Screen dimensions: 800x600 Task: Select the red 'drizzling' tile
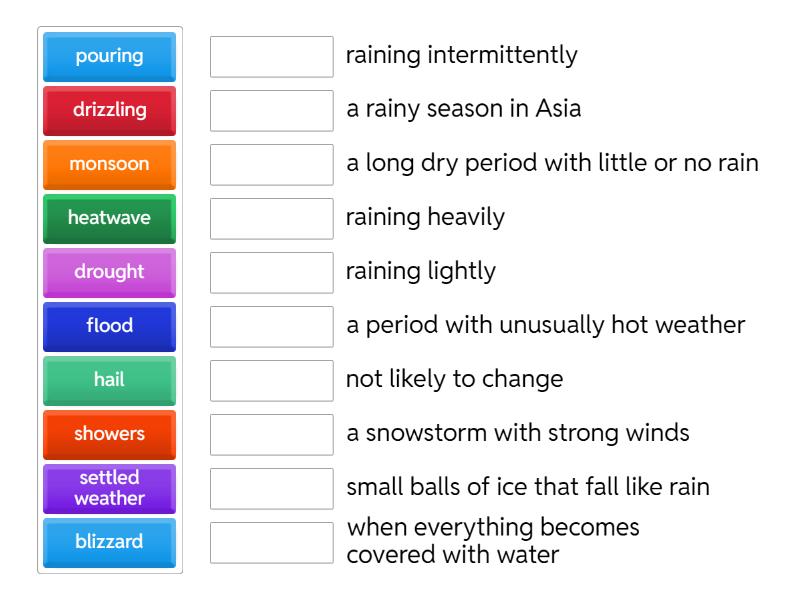(109, 112)
